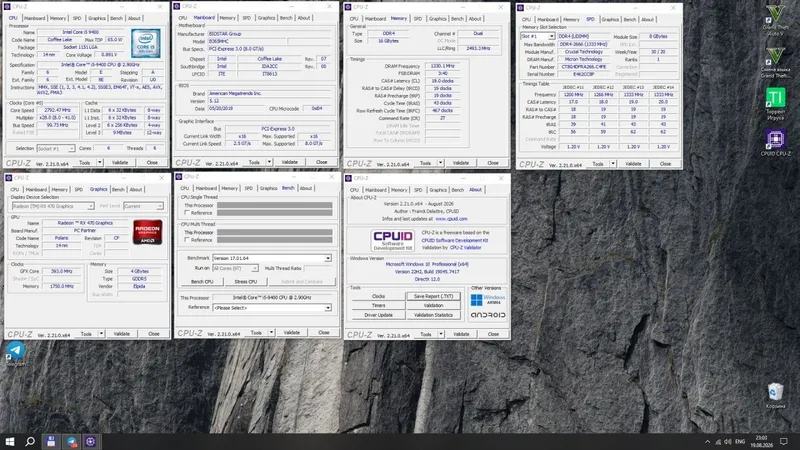800x450 pixels.
Task: Open the Please Select reference dropdown
Action: pos(328,308)
